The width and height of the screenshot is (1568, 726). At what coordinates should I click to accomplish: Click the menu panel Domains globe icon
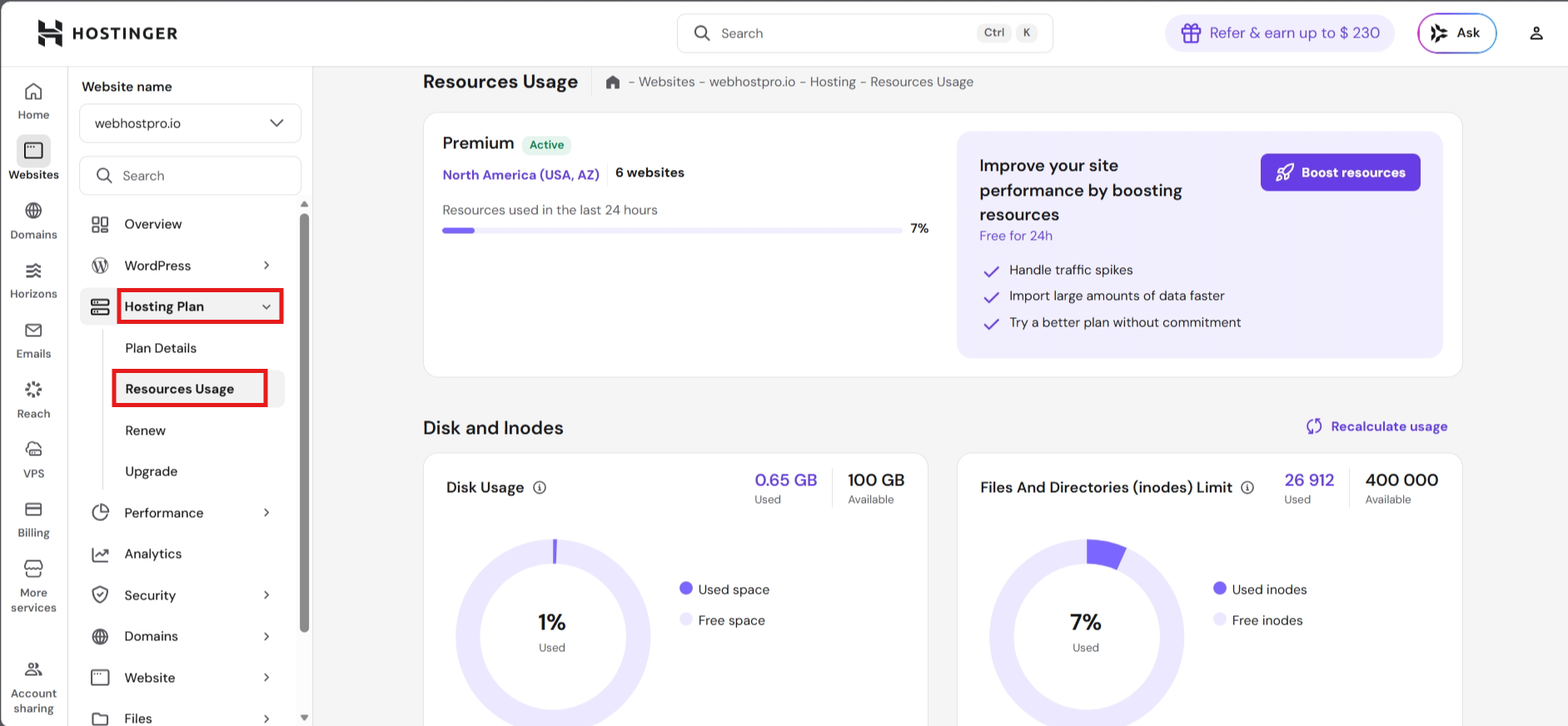tap(100, 637)
